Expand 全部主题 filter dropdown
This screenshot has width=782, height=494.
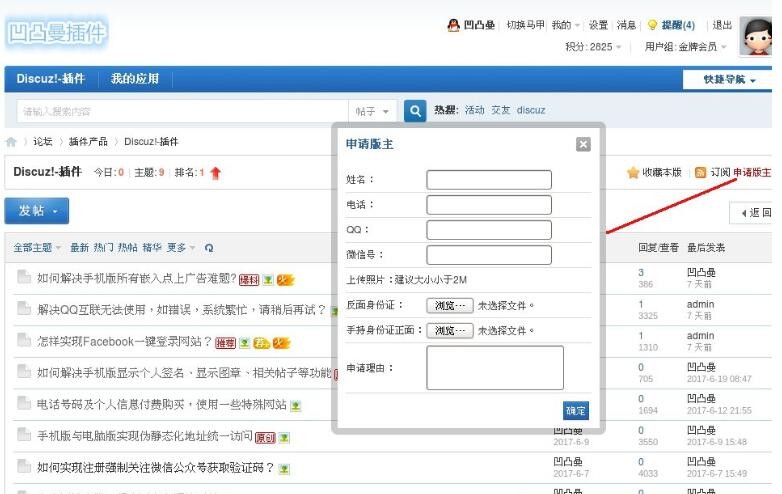tap(37, 248)
